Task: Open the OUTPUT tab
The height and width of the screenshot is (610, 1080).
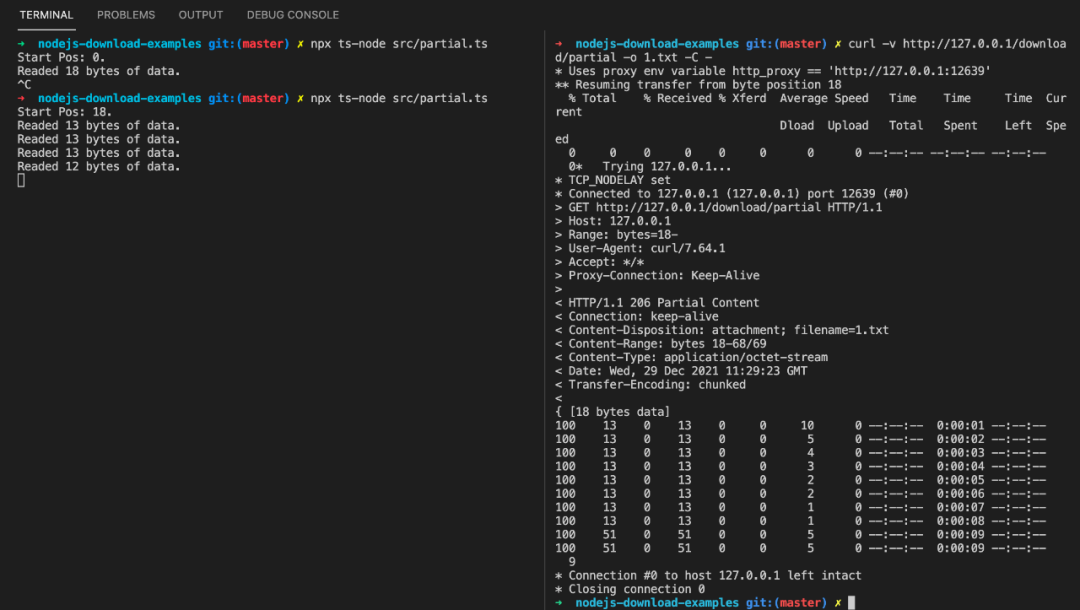Action: (200, 15)
